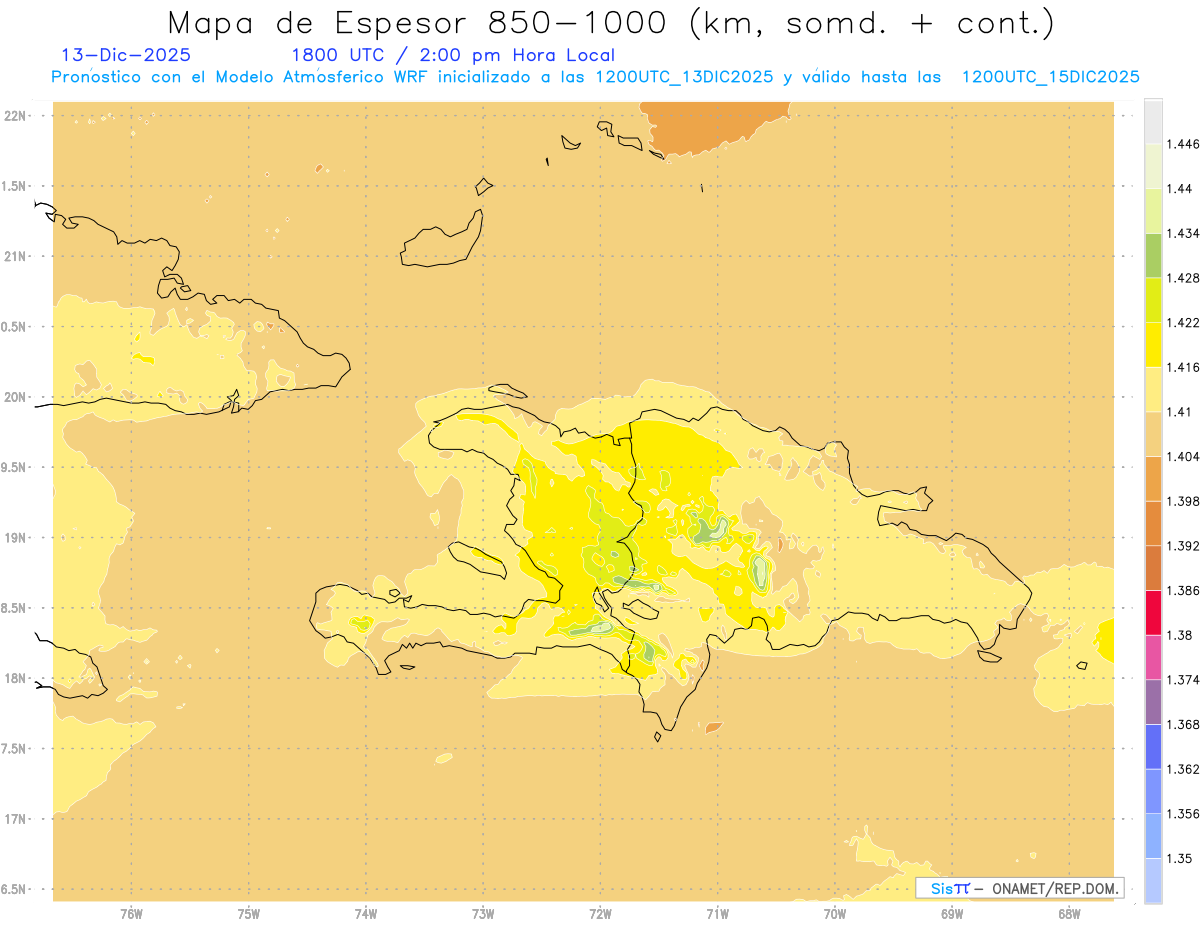Click the legend value "1.398"
This screenshot has height=927, width=1200.
click(1183, 501)
